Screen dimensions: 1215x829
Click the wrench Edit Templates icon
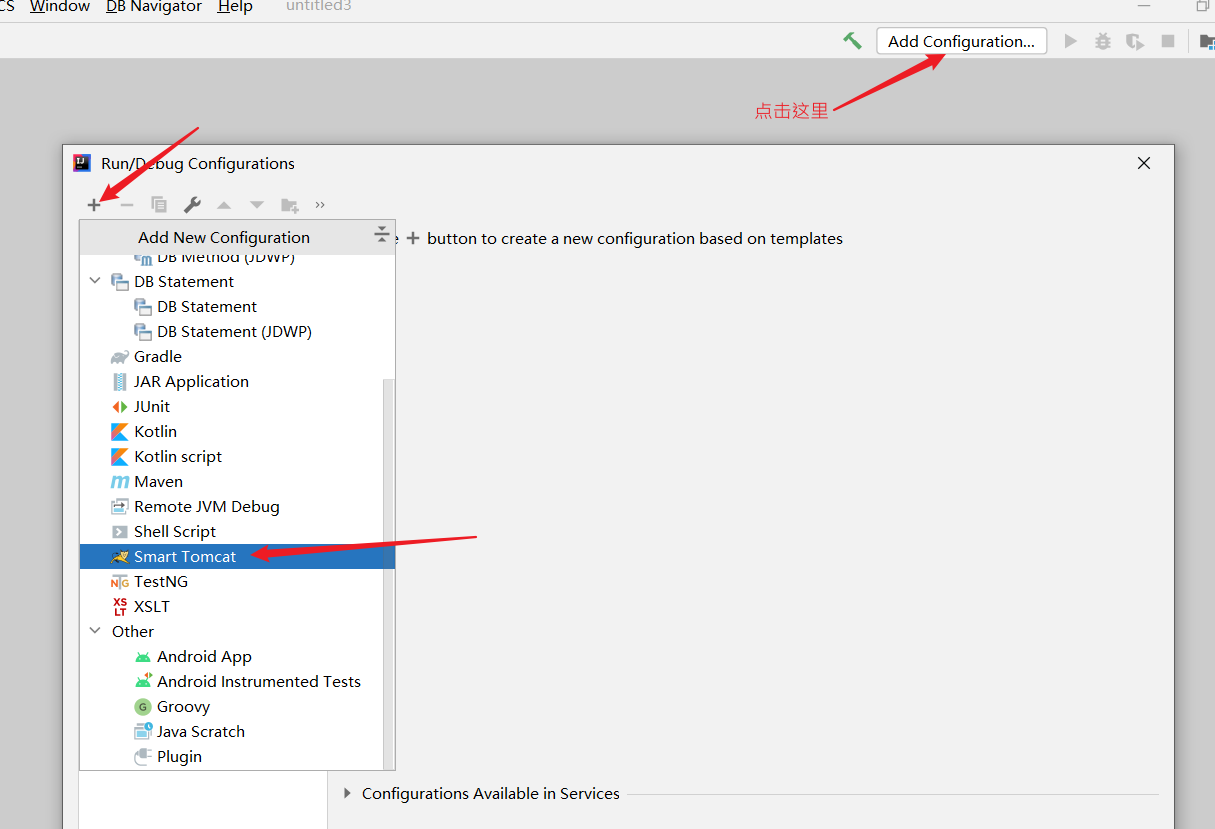[192, 205]
